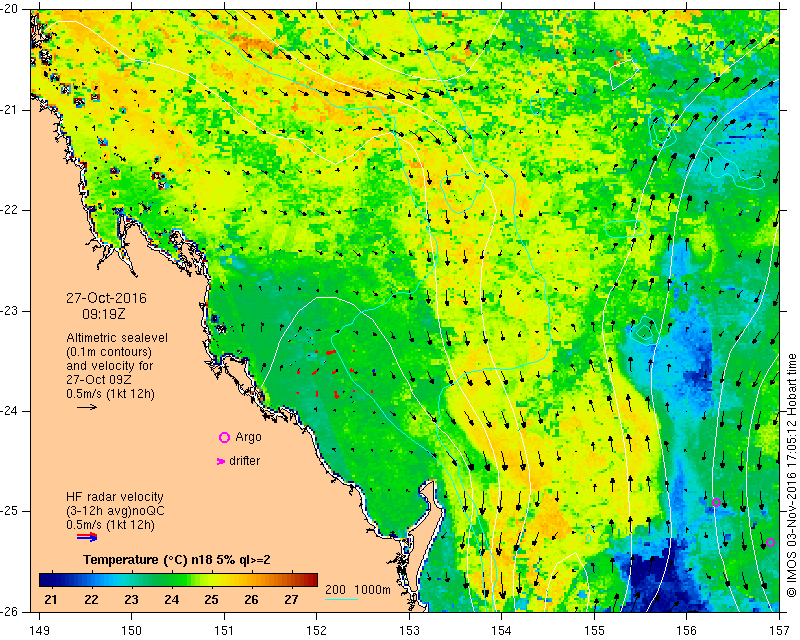The width and height of the screenshot is (800, 640).
Task: Click the colorbar tick label '22'
Action: click(x=91, y=599)
